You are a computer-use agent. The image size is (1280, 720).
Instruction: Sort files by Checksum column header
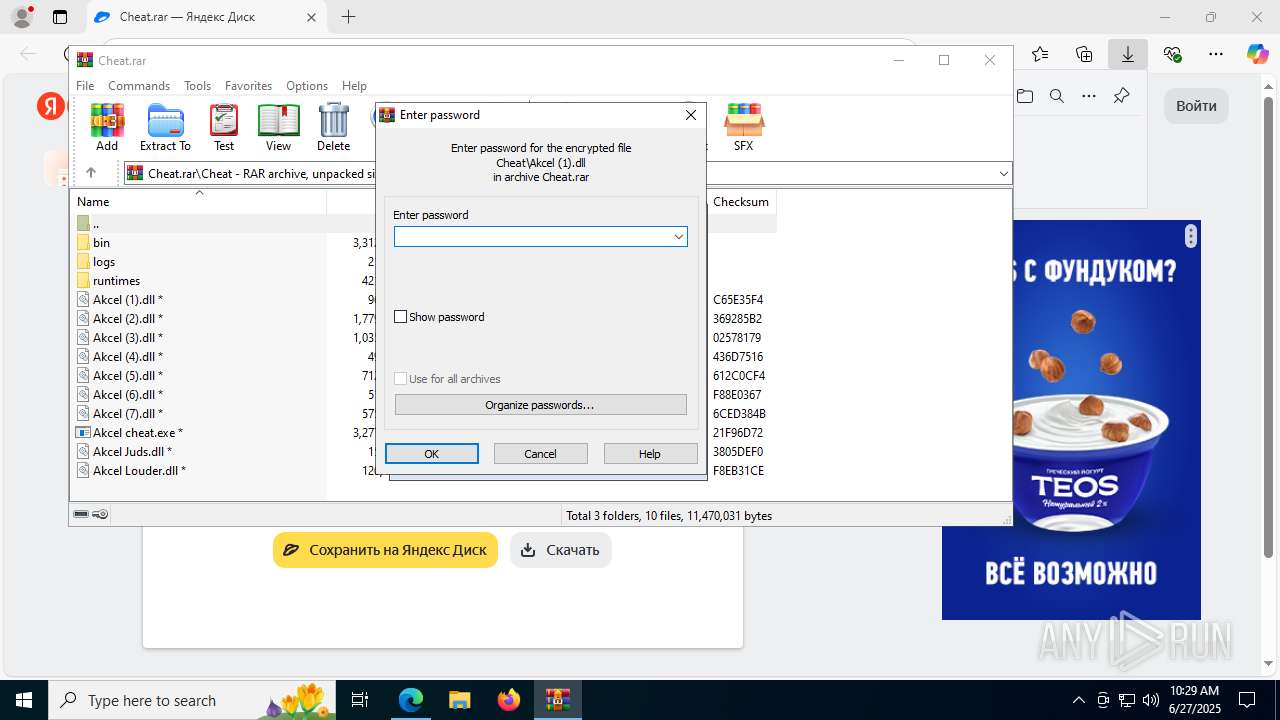pyautogui.click(x=741, y=202)
